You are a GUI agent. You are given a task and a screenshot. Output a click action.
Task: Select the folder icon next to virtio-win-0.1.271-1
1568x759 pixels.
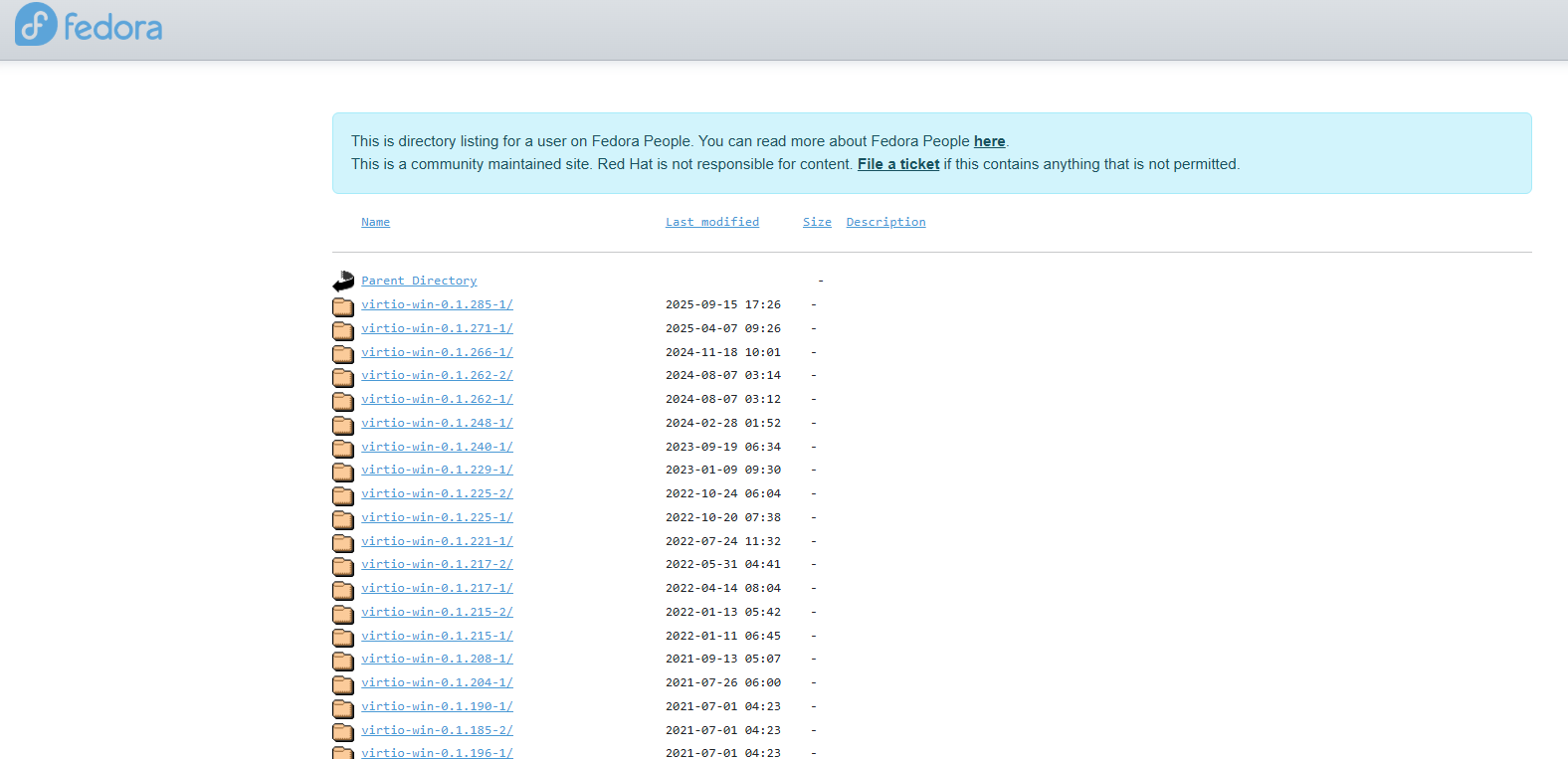tap(343, 329)
